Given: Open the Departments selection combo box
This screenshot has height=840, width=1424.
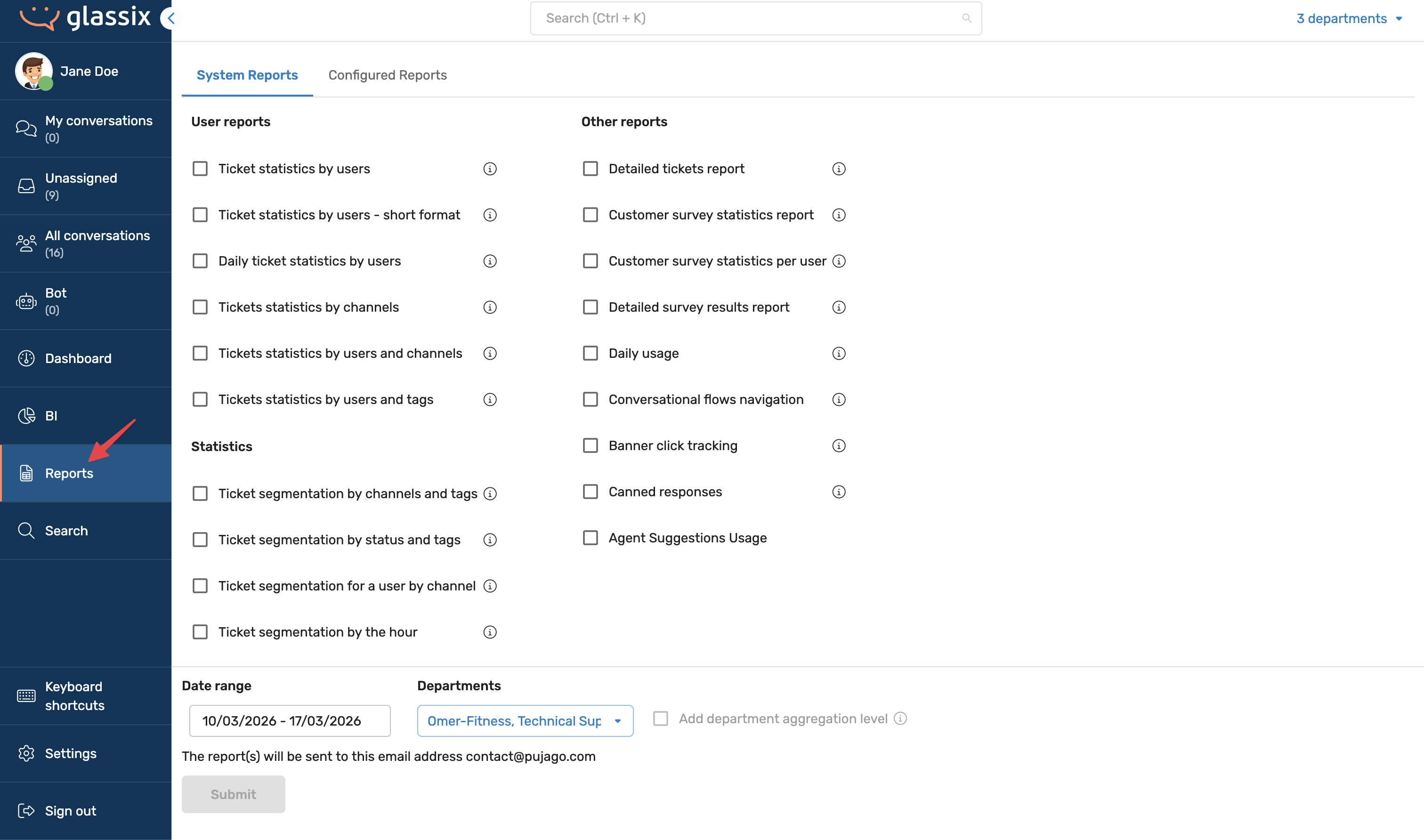Looking at the screenshot, I should tap(525, 720).
